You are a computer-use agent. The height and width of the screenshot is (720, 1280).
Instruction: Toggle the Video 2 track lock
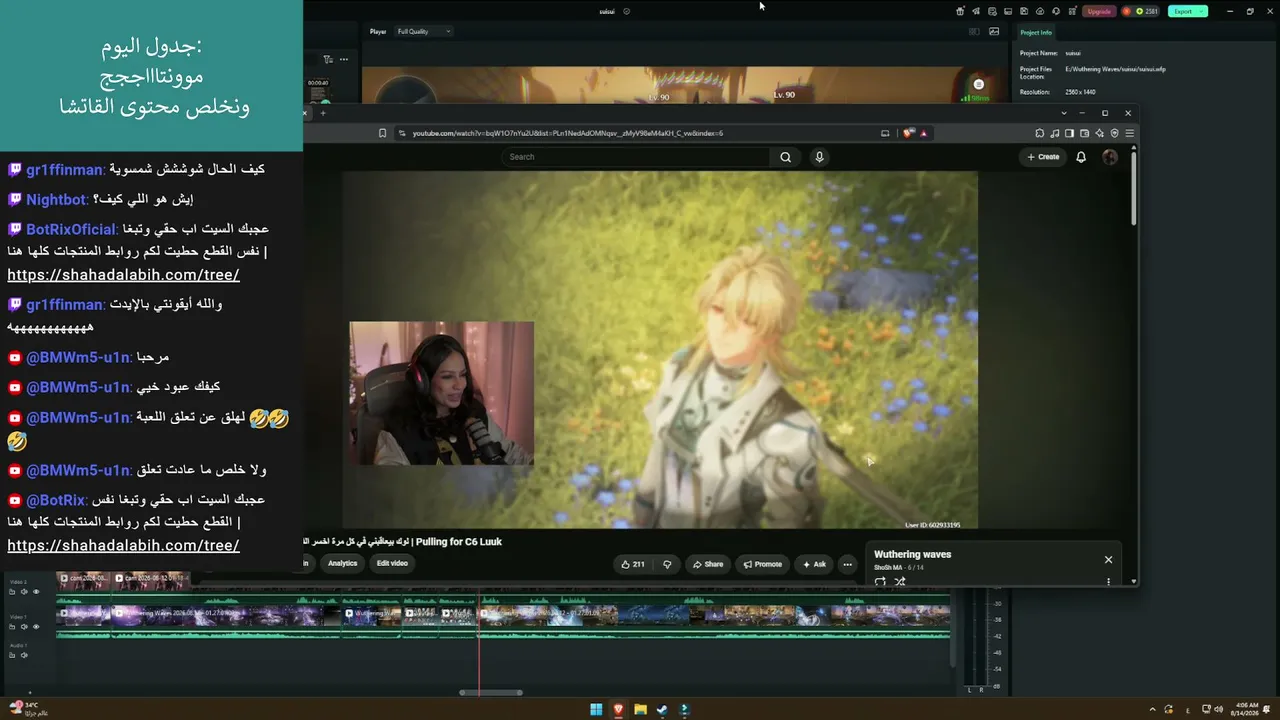12,592
